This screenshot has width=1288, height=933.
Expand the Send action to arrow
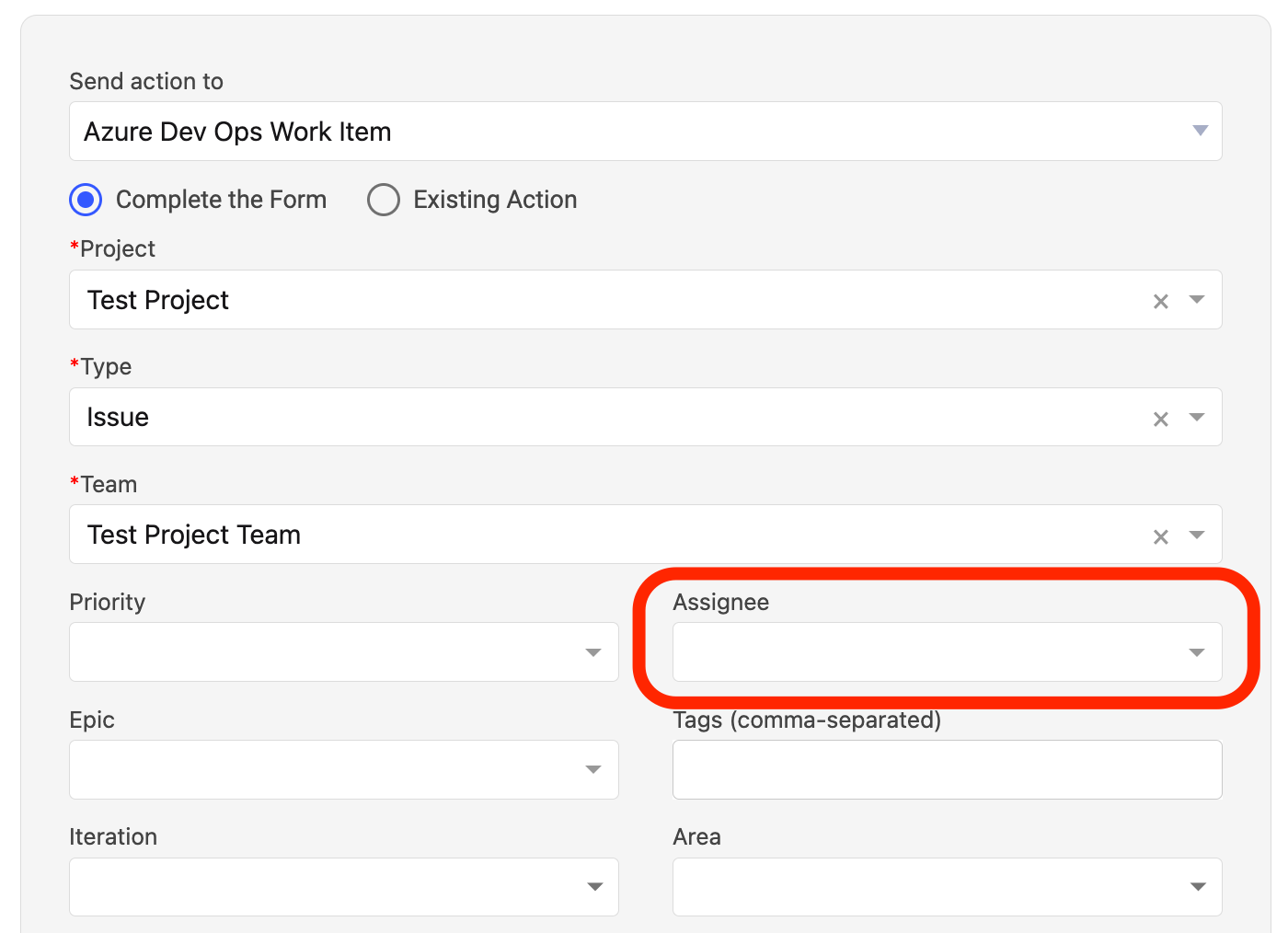point(1200,131)
